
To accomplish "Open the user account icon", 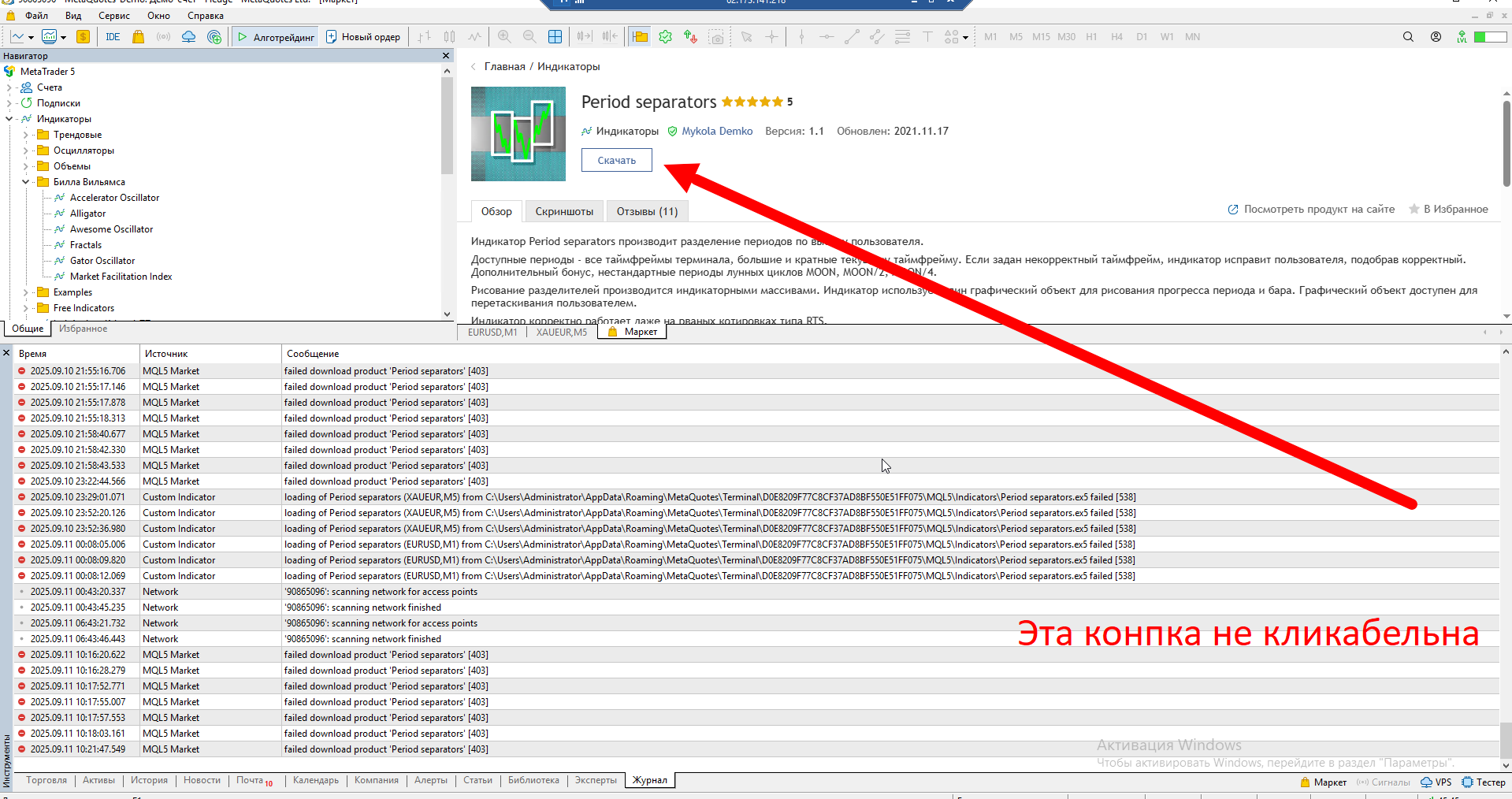I will click(x=1436, y=36).
